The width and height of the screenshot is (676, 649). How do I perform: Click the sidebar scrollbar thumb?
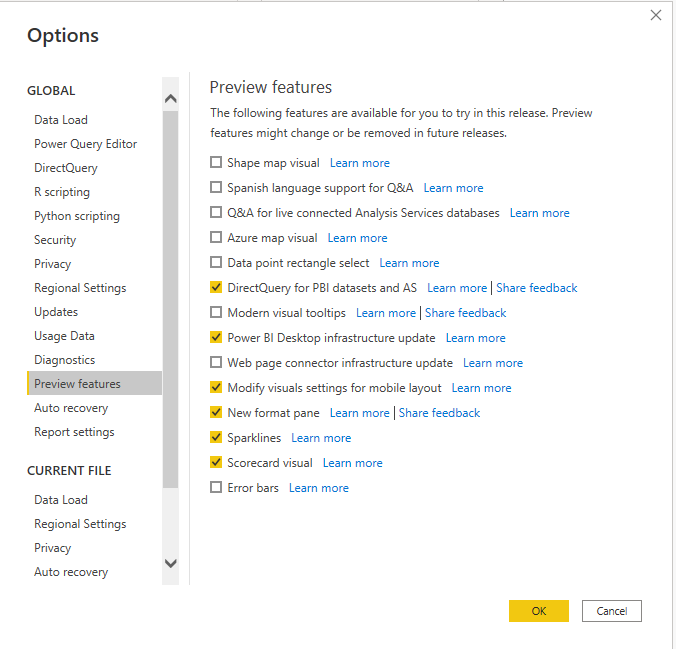[x=171, y=299]
